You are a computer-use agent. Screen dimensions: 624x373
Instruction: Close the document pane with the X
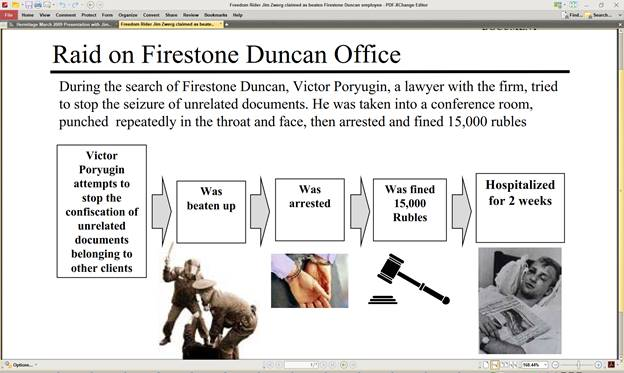tap(620, 25)
